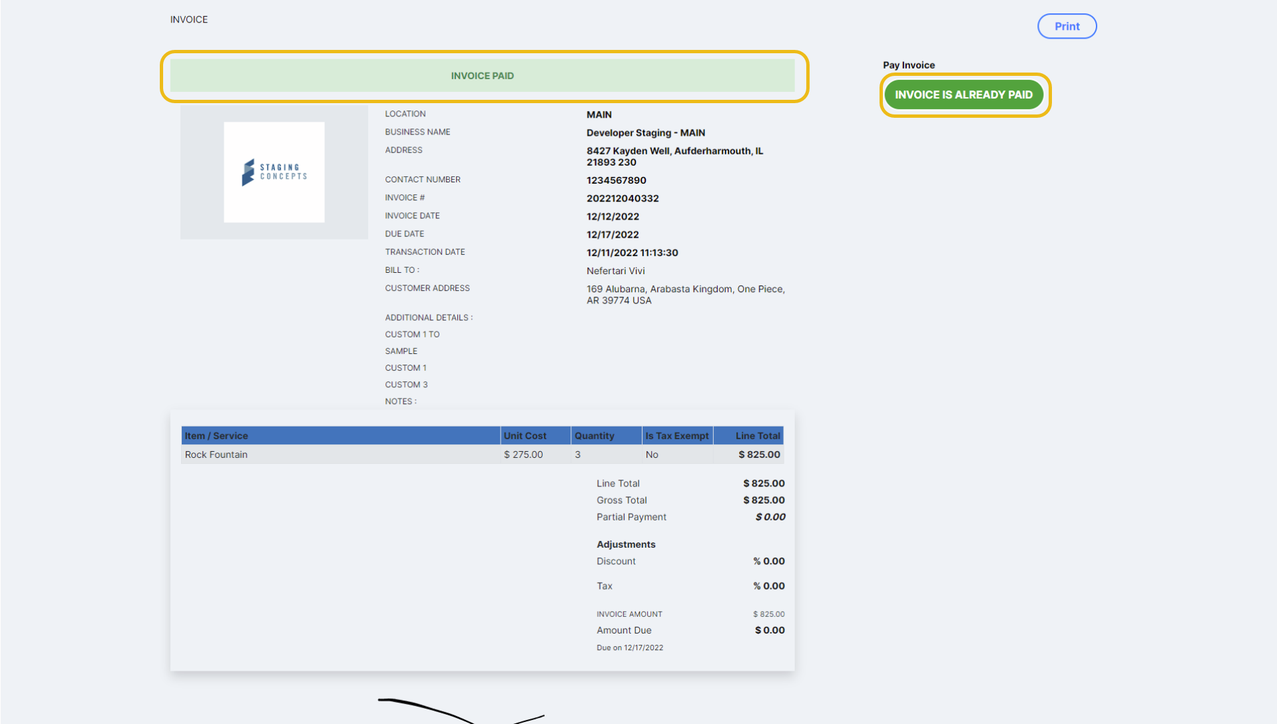Viewport: 1277px width, 724px height.
Task: Click the green Invoice Is Already Paid button
Action: point(963,95)
